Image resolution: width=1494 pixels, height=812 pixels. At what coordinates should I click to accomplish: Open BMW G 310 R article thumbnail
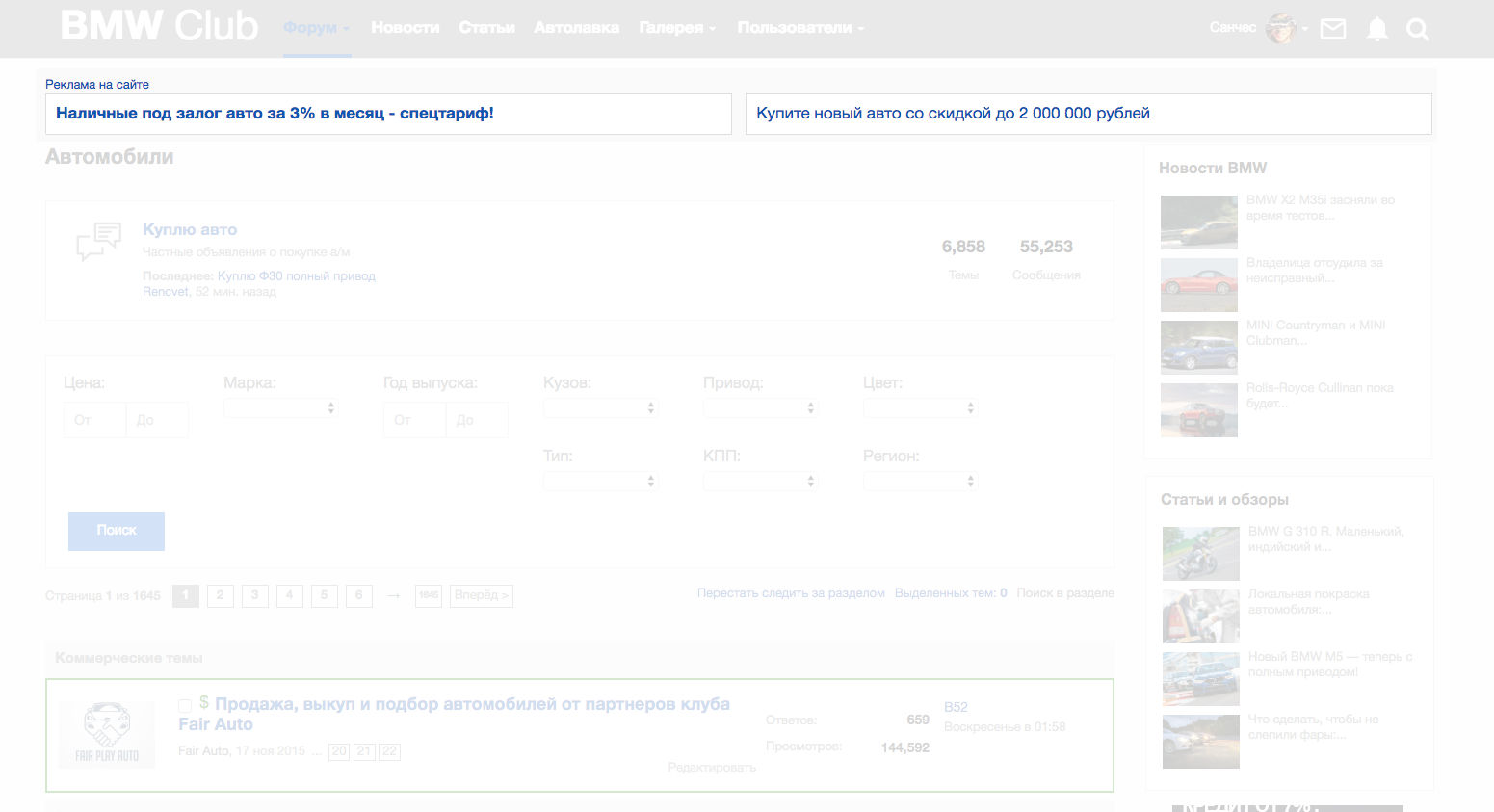pos(1201,554)
